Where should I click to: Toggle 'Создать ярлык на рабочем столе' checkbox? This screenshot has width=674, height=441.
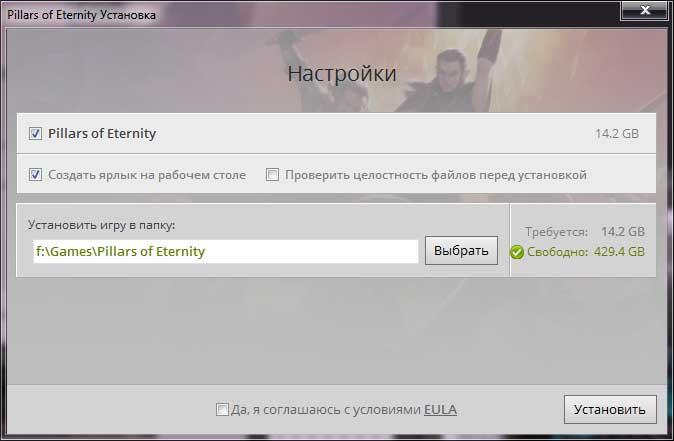click(35, 175)
